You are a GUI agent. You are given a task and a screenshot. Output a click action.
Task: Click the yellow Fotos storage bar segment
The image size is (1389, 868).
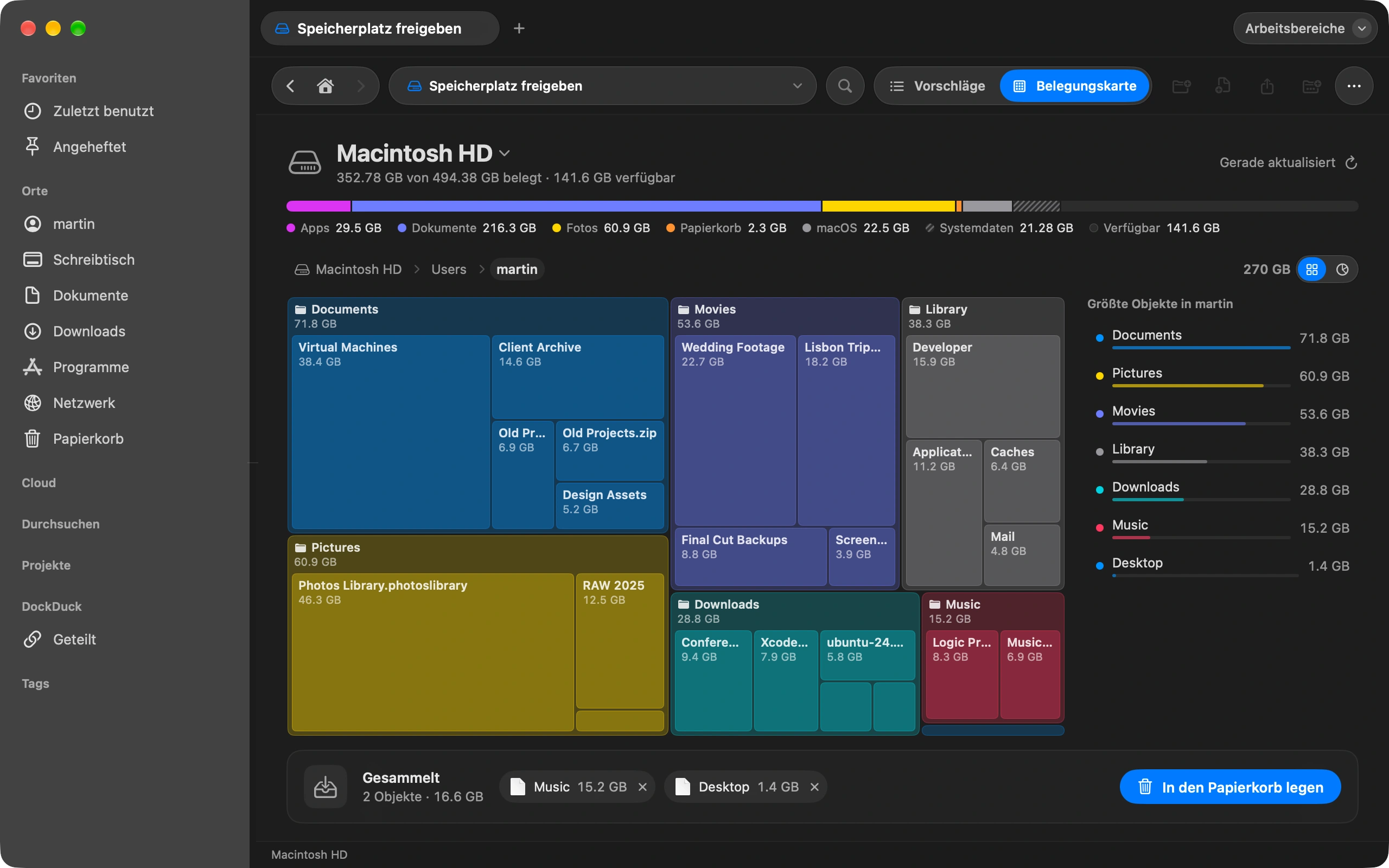[888, 206]
